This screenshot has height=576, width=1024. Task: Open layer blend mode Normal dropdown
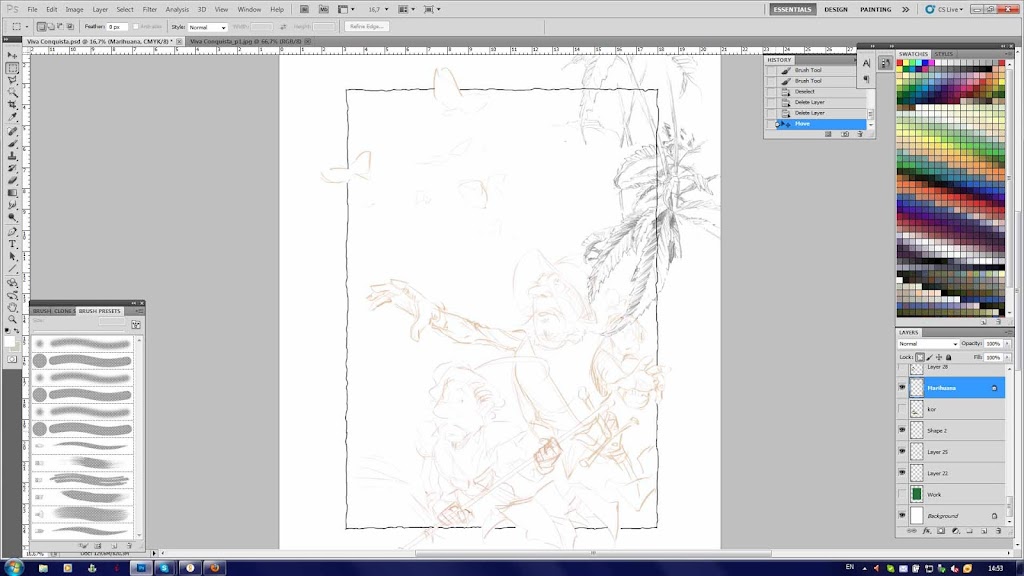(x=928, y=344)
